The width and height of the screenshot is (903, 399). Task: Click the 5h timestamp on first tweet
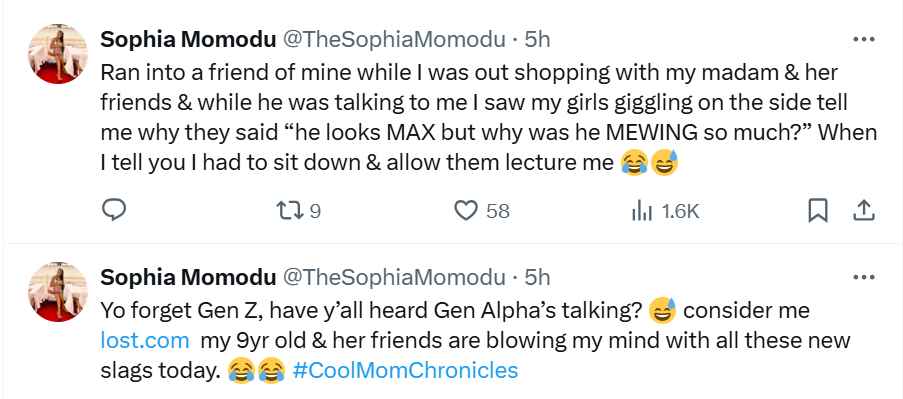(537, 40)
